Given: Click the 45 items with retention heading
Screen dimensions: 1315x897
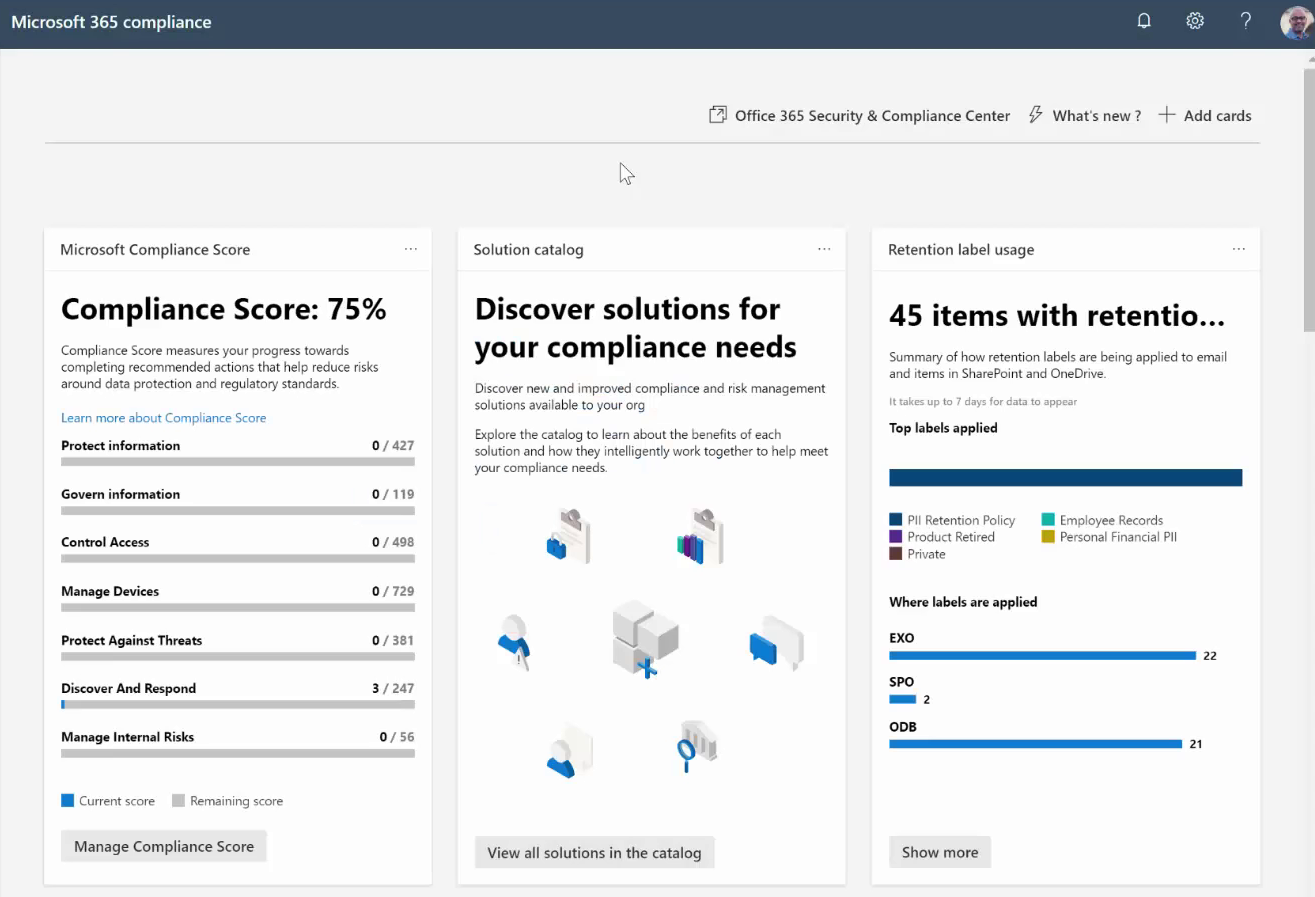Looking at the screenshot, I should pos(1057,317).
